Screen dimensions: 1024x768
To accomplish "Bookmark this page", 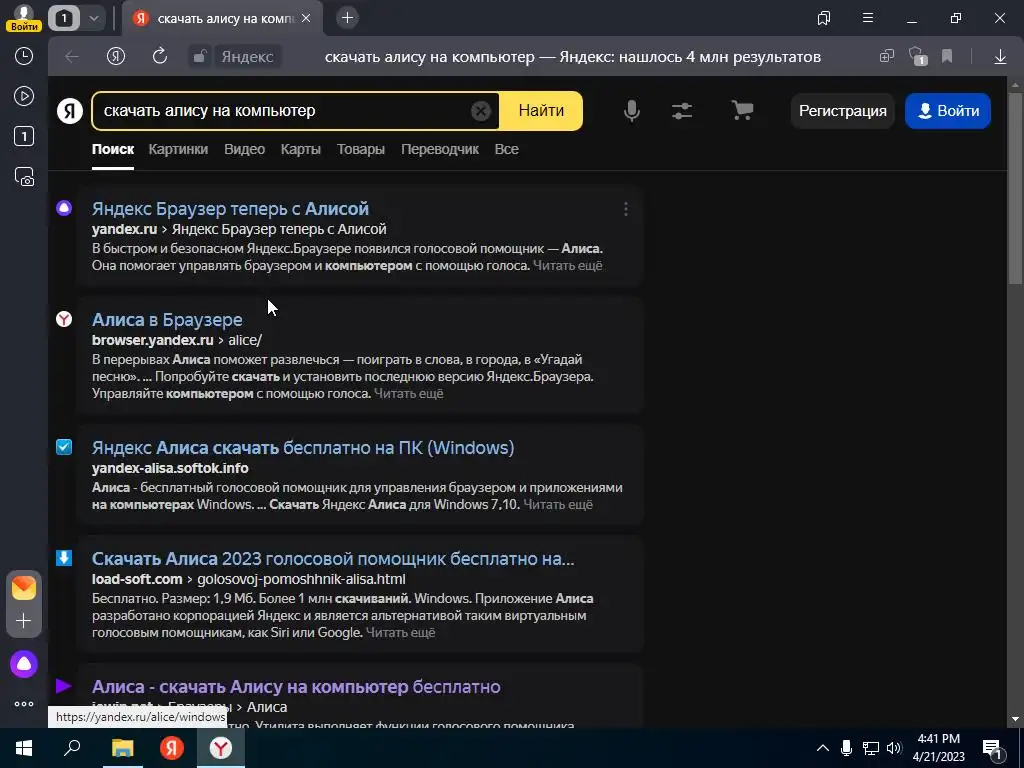I will [x=947, y=57].
